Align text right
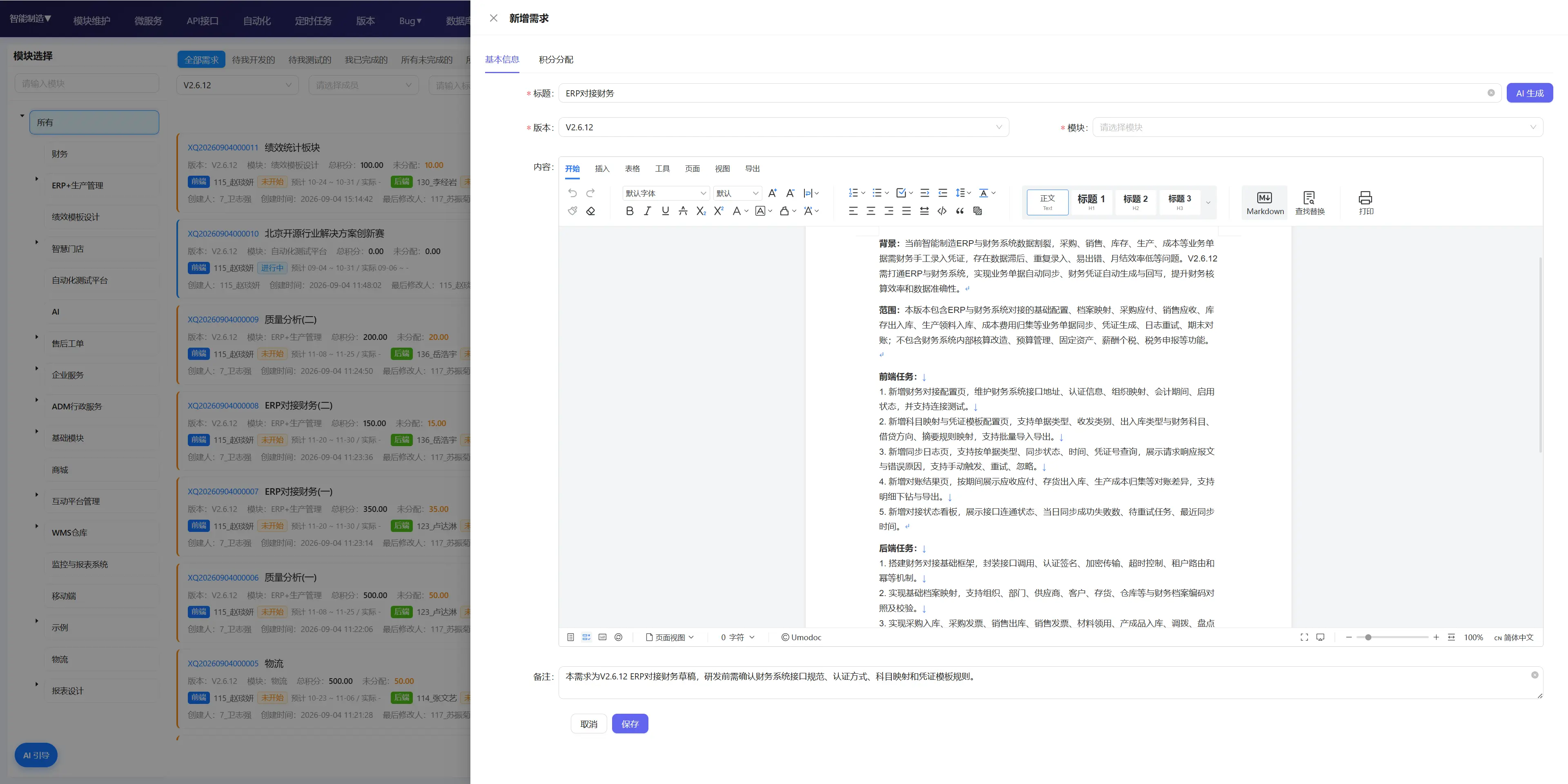This screenshot has width=1568, height=784. (x=889, y=211)
